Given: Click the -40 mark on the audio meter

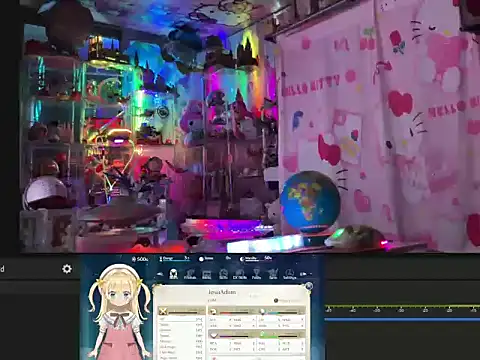Looking at the screenshot, I should pos(353,310).
